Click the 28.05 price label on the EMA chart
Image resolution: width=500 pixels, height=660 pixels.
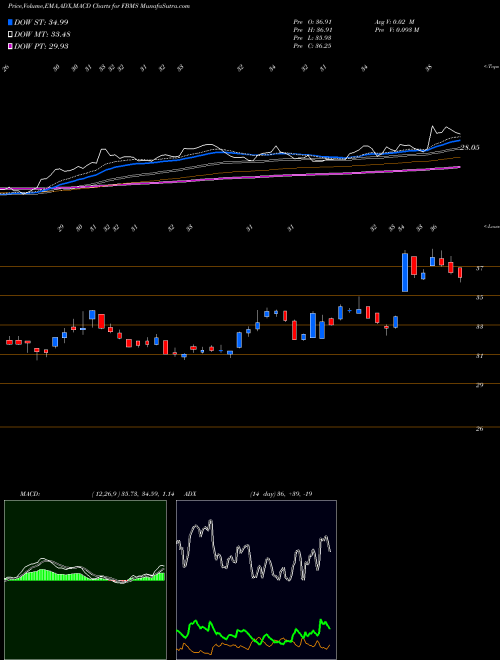coord(470,148)
